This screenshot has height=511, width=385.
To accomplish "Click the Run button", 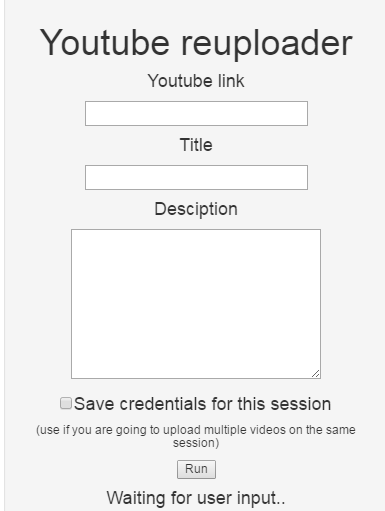I will pos(196,469).
